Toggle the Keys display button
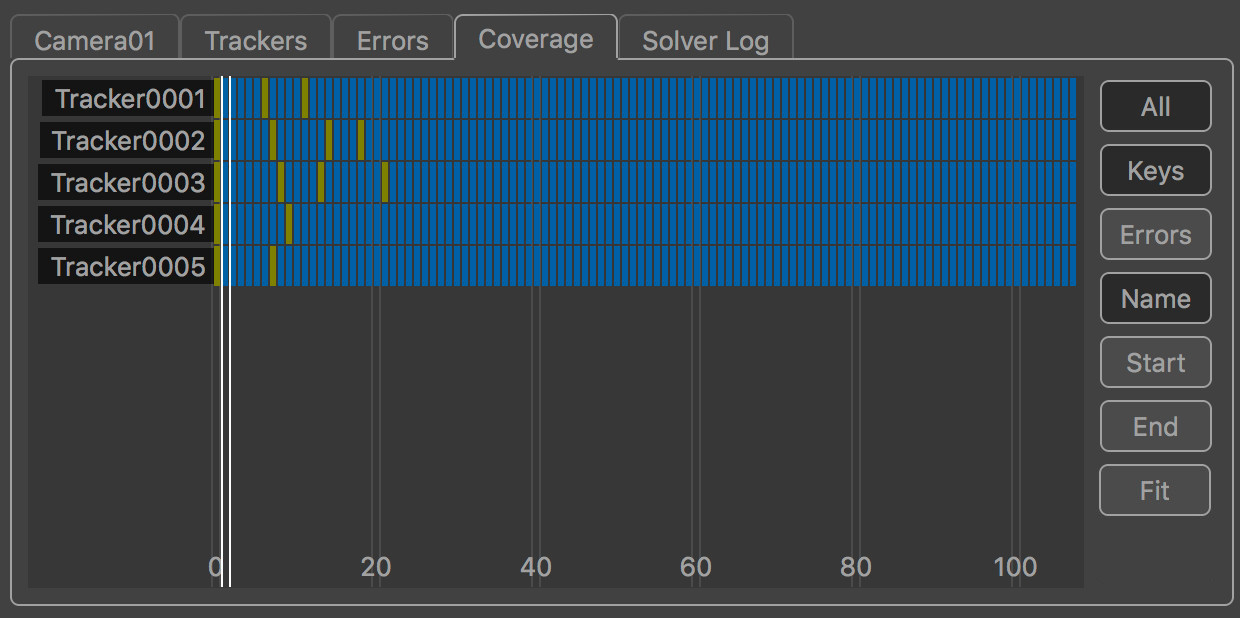This screenshot has width=1240, height=618. 1155,170
